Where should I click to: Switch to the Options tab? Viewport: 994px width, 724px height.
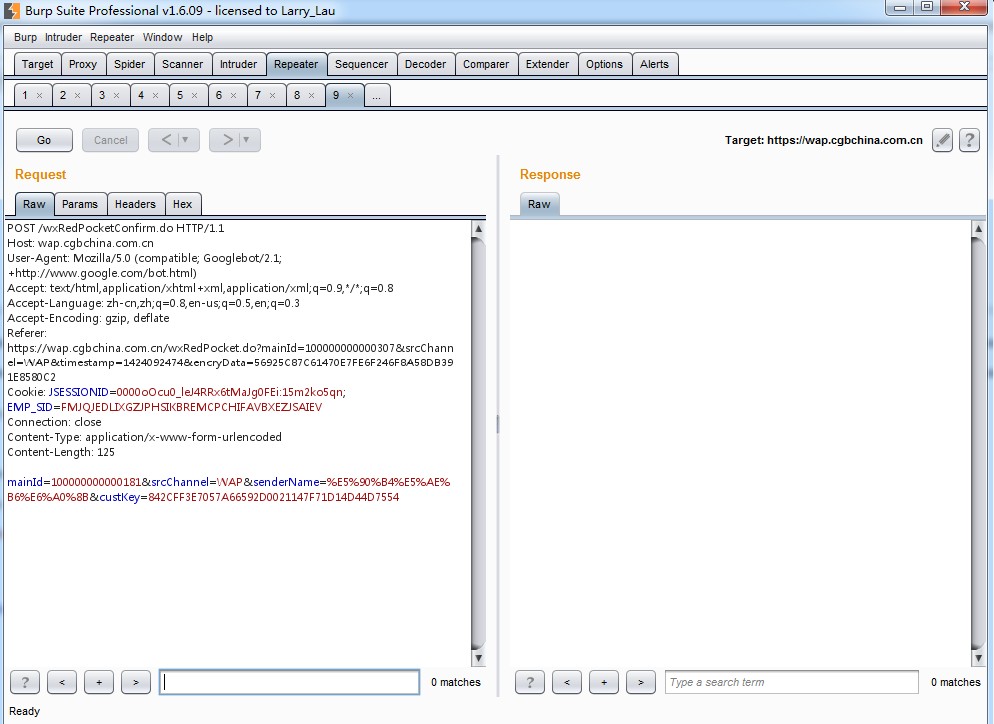604,64
